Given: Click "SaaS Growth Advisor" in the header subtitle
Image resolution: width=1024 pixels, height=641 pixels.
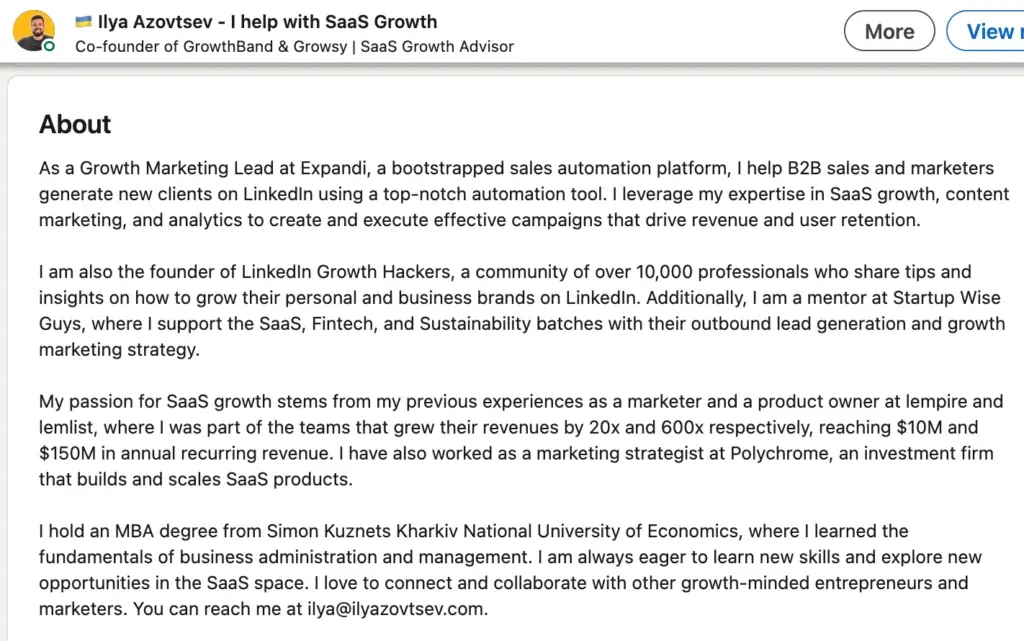Looking at the screenshot, I should [x=437, y=46].
